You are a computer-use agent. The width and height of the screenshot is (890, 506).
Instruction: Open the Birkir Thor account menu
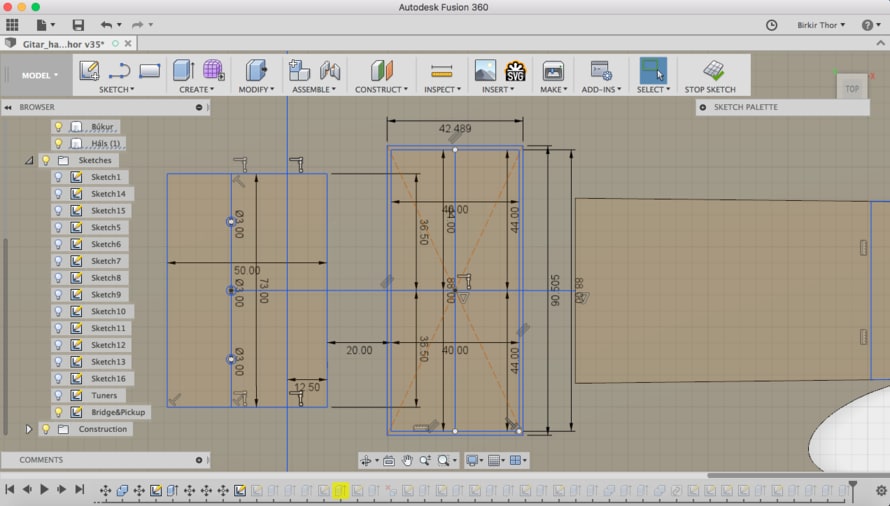click(x=821, y=25)
